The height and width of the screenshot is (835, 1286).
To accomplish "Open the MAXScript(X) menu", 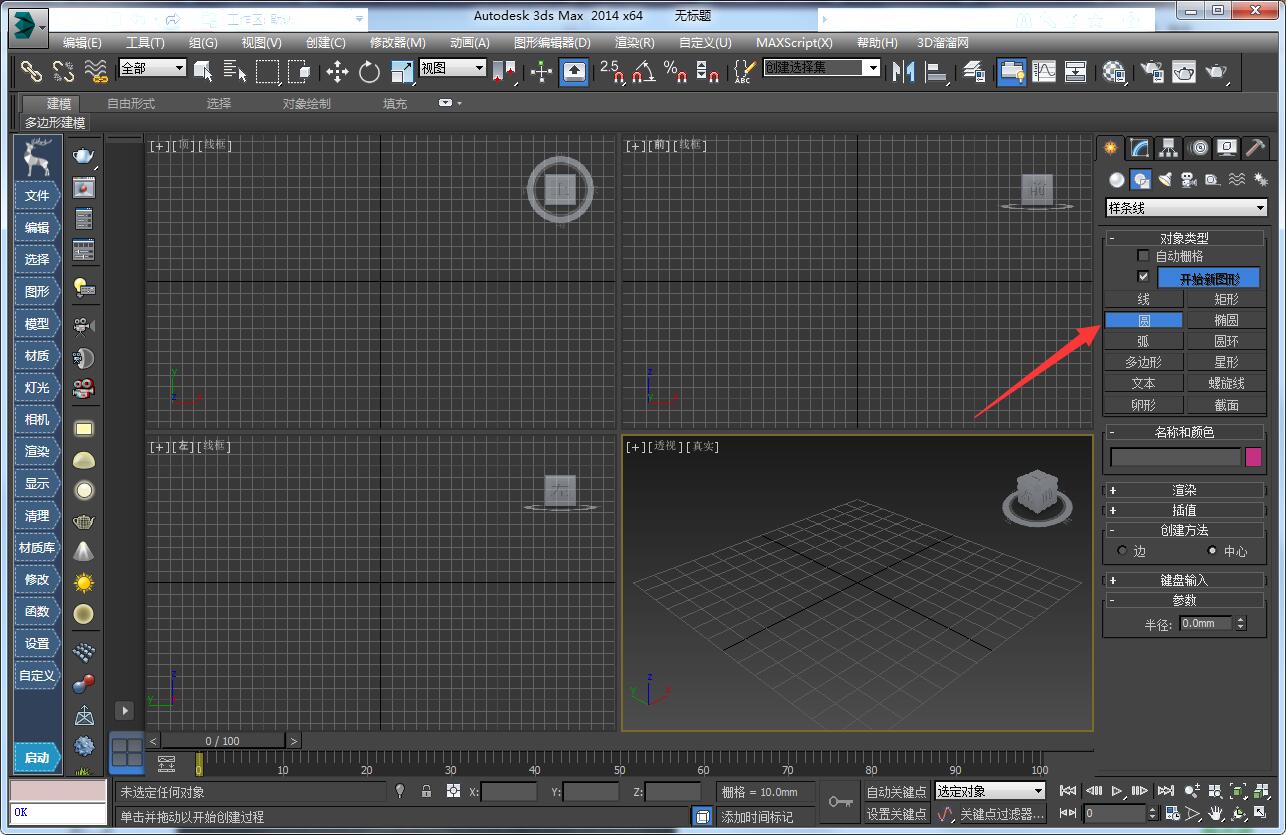I will (x=794, y=43).
